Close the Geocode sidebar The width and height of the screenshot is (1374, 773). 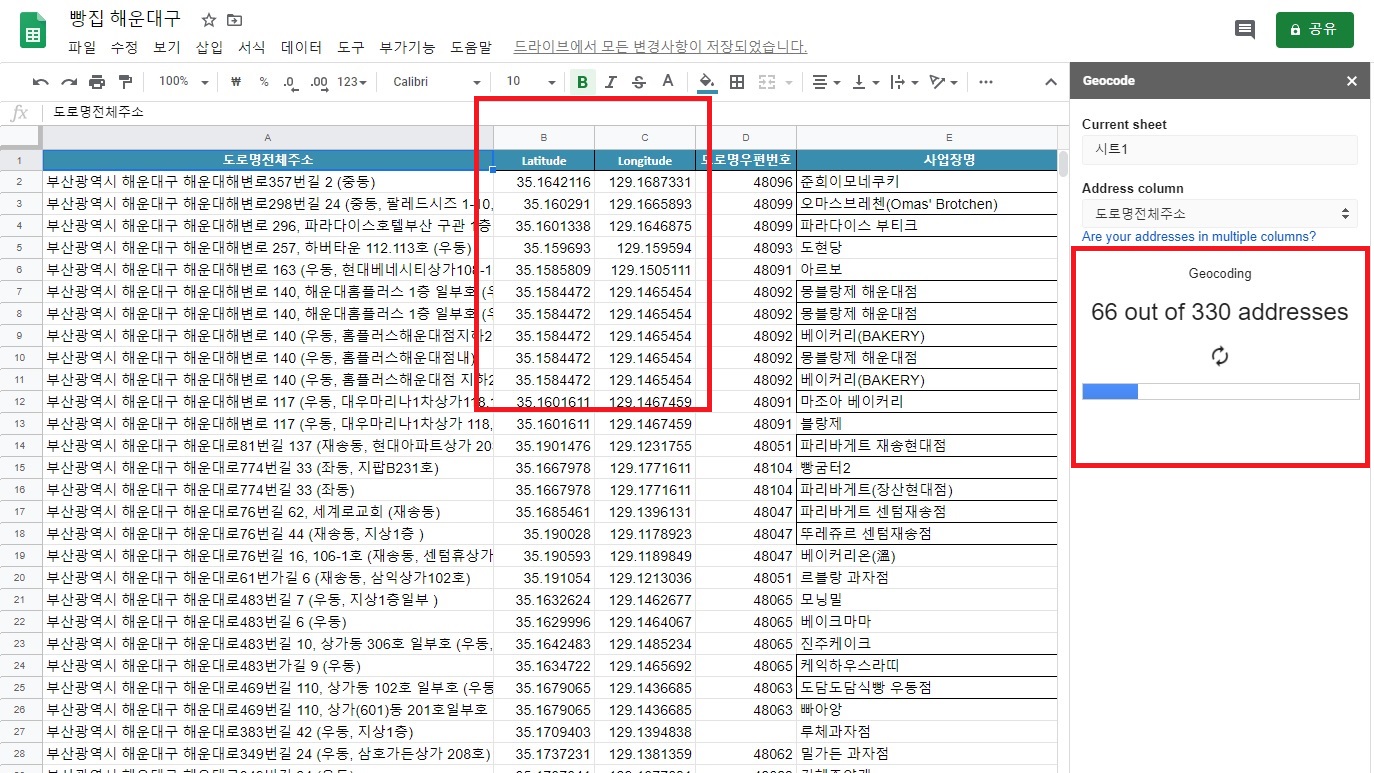[1352, 81]
